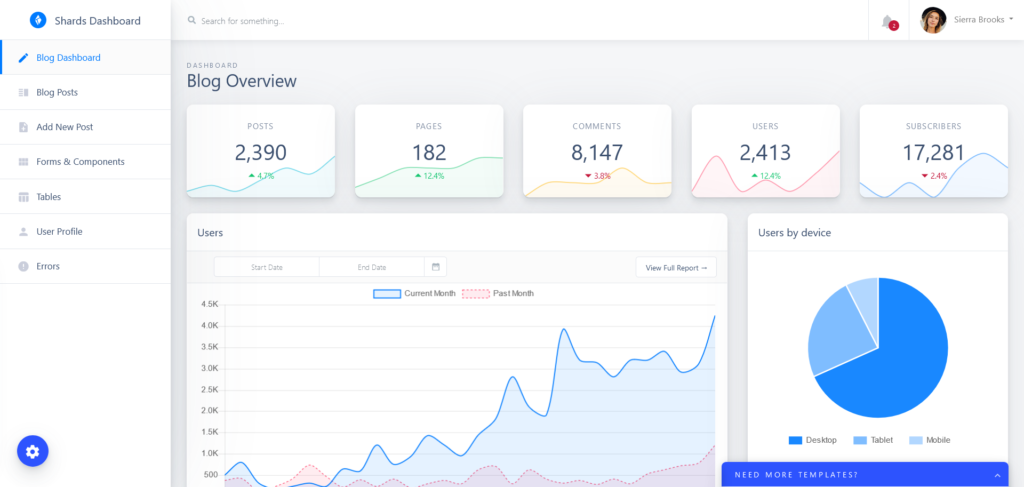This screenshot has height=487, width=1024.
Task: Open the blue settings gear button
Action: [x=33, y=451]
